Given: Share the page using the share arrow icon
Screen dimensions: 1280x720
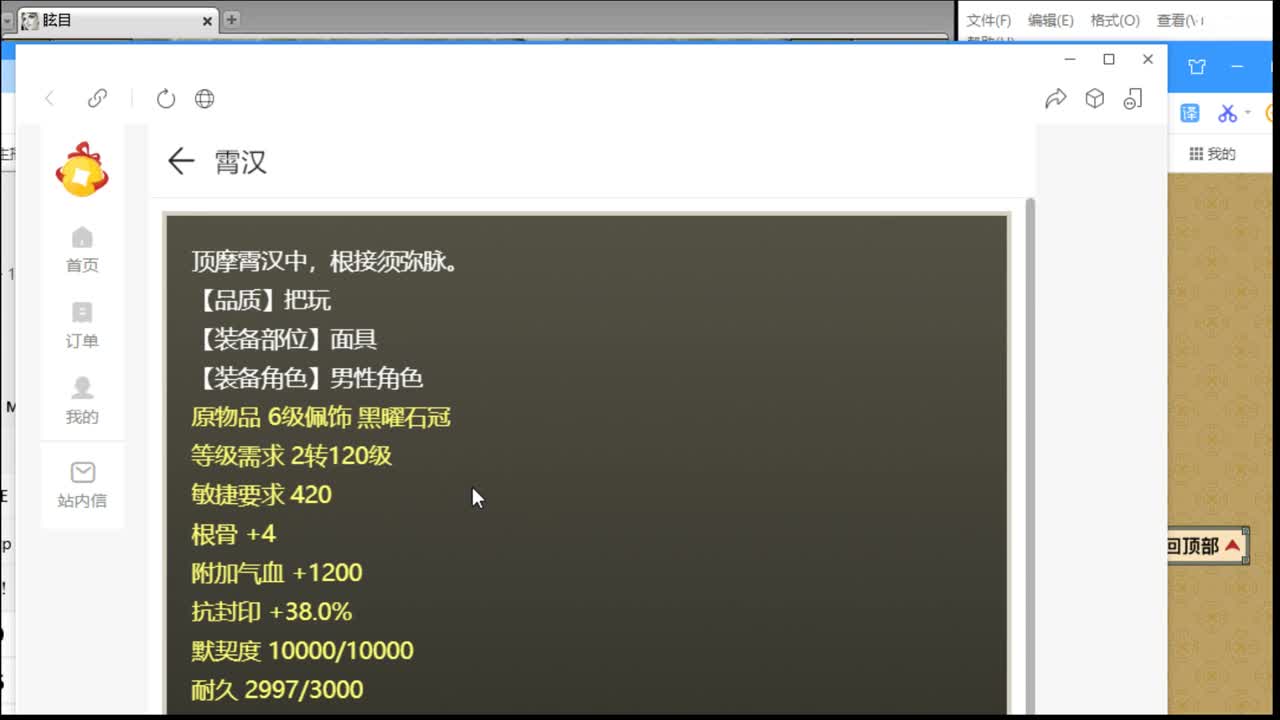Looking at the screenshot, I should click(x=1056, y=98).
